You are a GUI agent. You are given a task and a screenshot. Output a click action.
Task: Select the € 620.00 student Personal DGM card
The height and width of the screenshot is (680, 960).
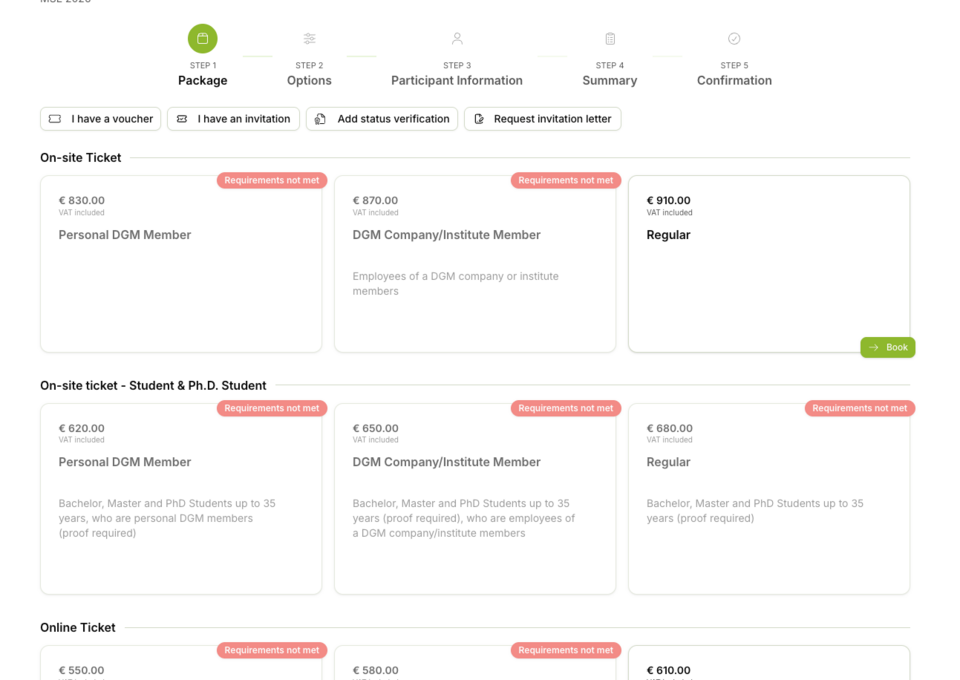[x=181, y=499]
